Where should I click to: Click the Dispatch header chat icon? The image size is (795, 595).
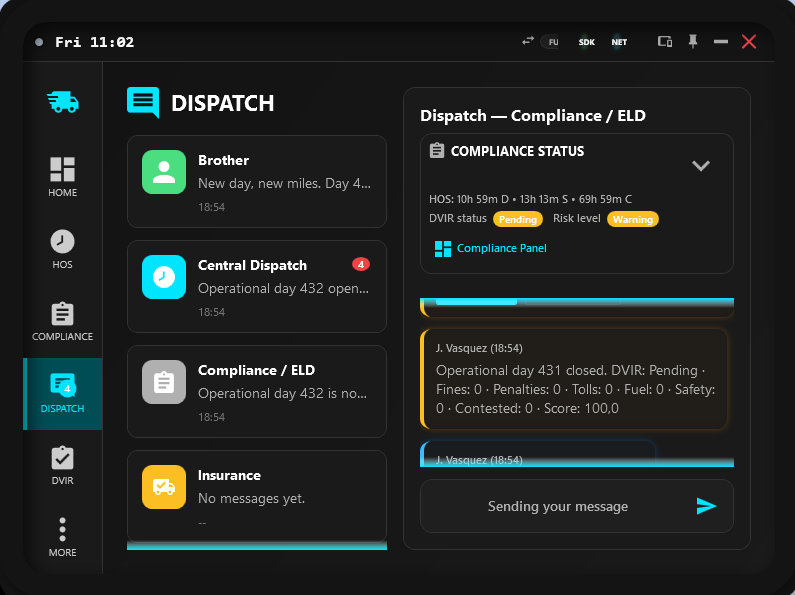(x=143, y=102)
